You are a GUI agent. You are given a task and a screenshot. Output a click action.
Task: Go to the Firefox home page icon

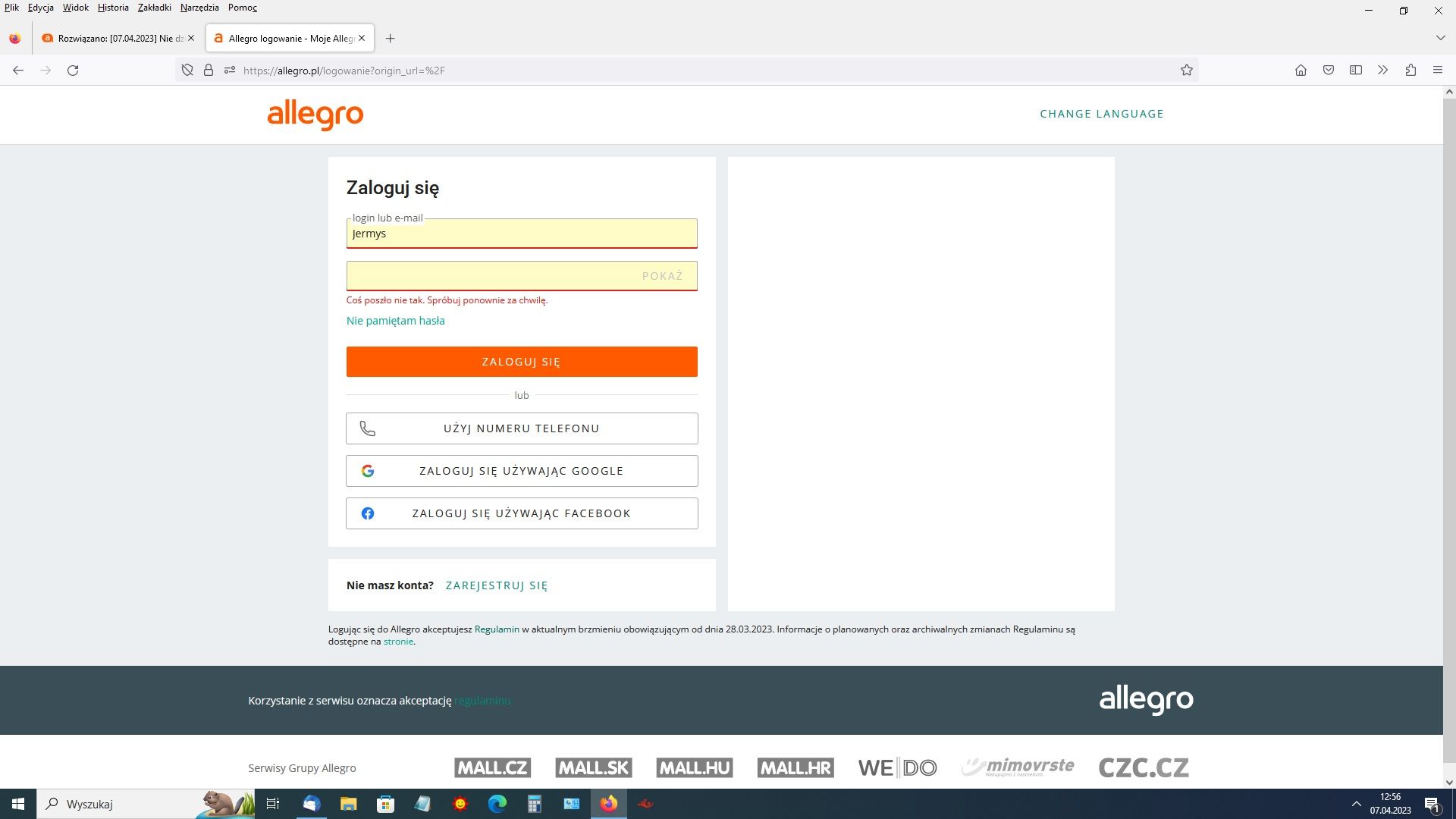[1301, 71]
